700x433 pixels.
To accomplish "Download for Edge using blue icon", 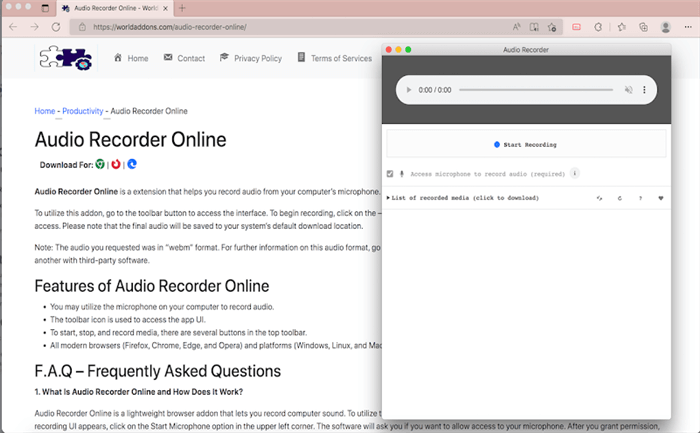I will (x=132, y=164).
